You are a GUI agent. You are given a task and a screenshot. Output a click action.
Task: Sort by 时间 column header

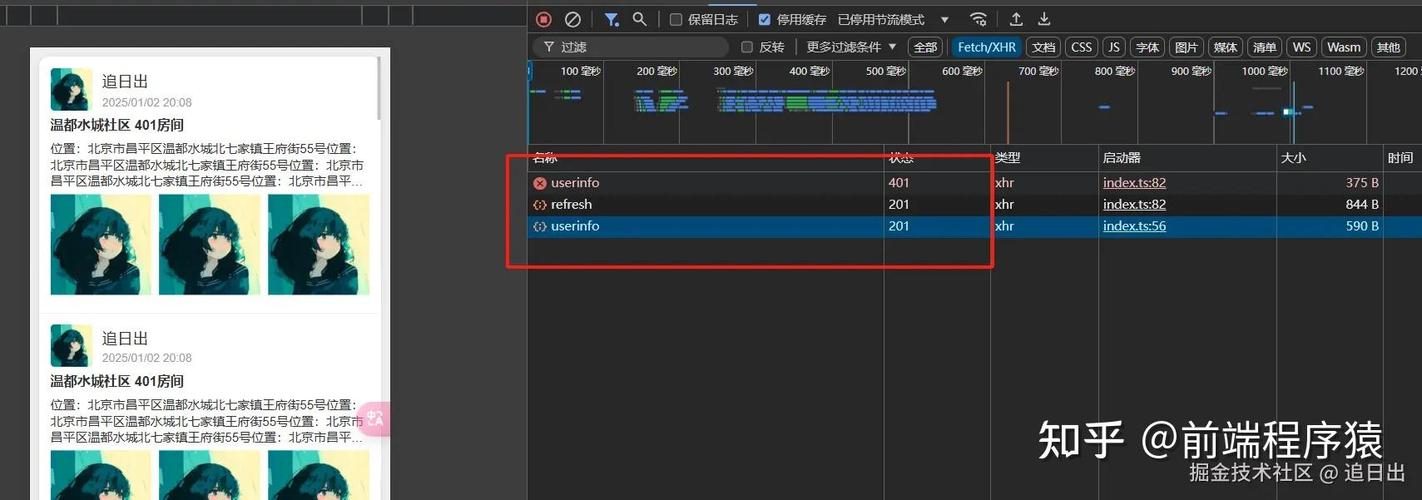click(x=1401, y=158)
